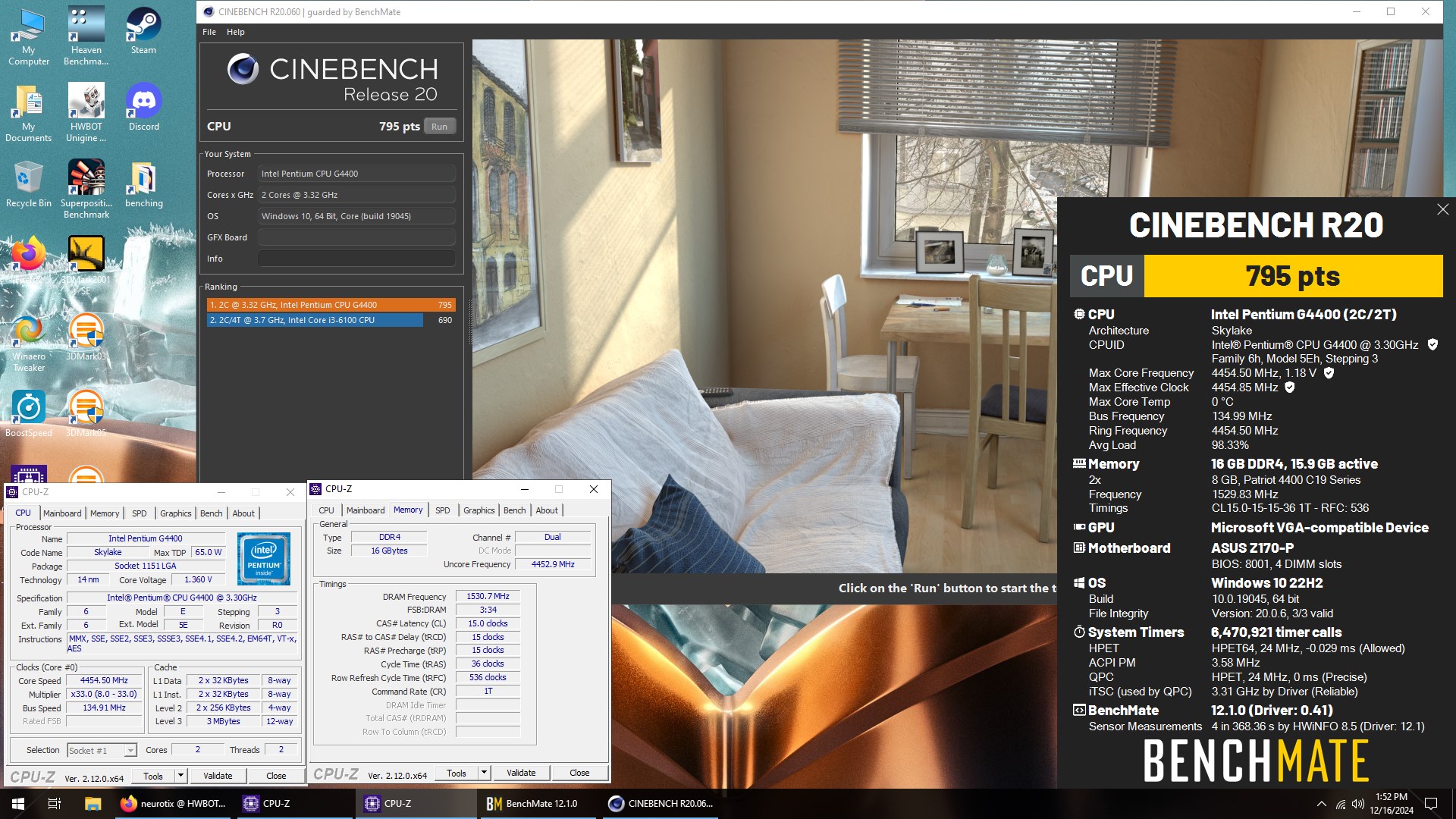The height and width of the screenshot is (819, 1456).
Task: Open the Tools dropdown arrow in left CPU-Z
Action: (x=180, y=776)
